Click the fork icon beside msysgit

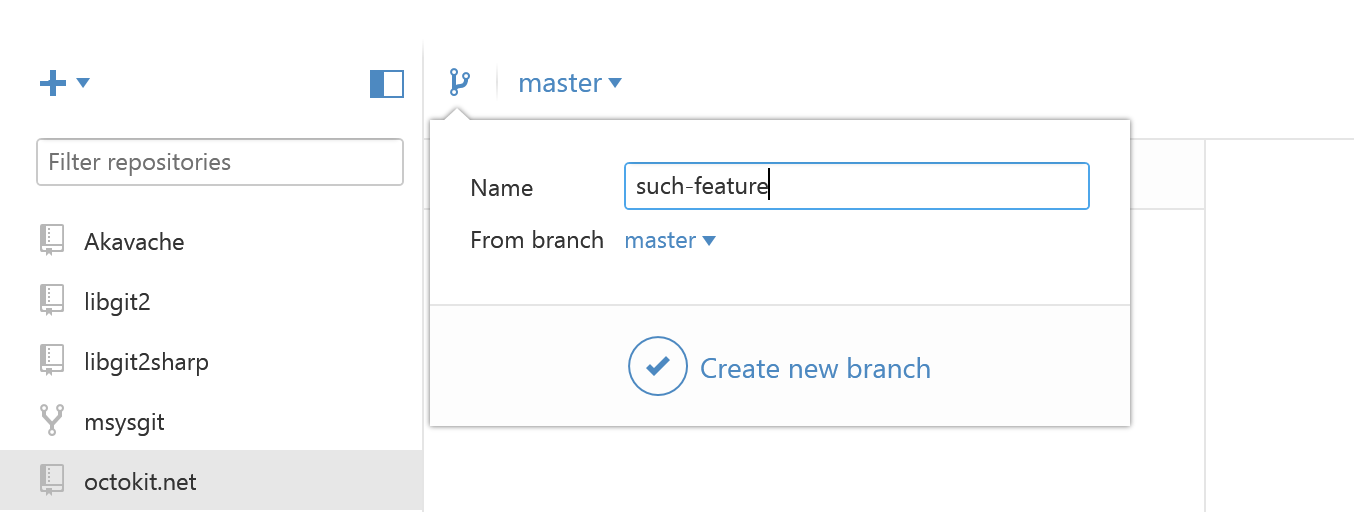51,421
